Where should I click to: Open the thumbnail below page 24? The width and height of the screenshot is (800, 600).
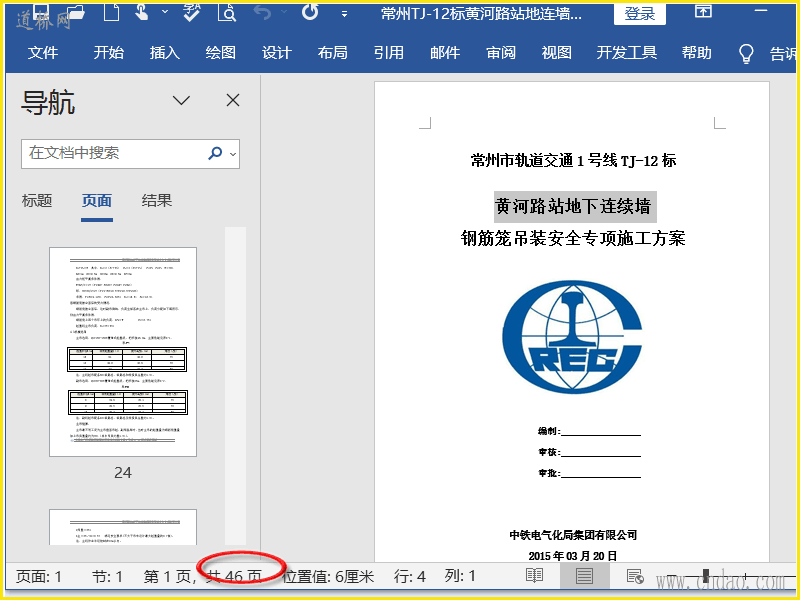pyautogui.click(x=123, y=527)
